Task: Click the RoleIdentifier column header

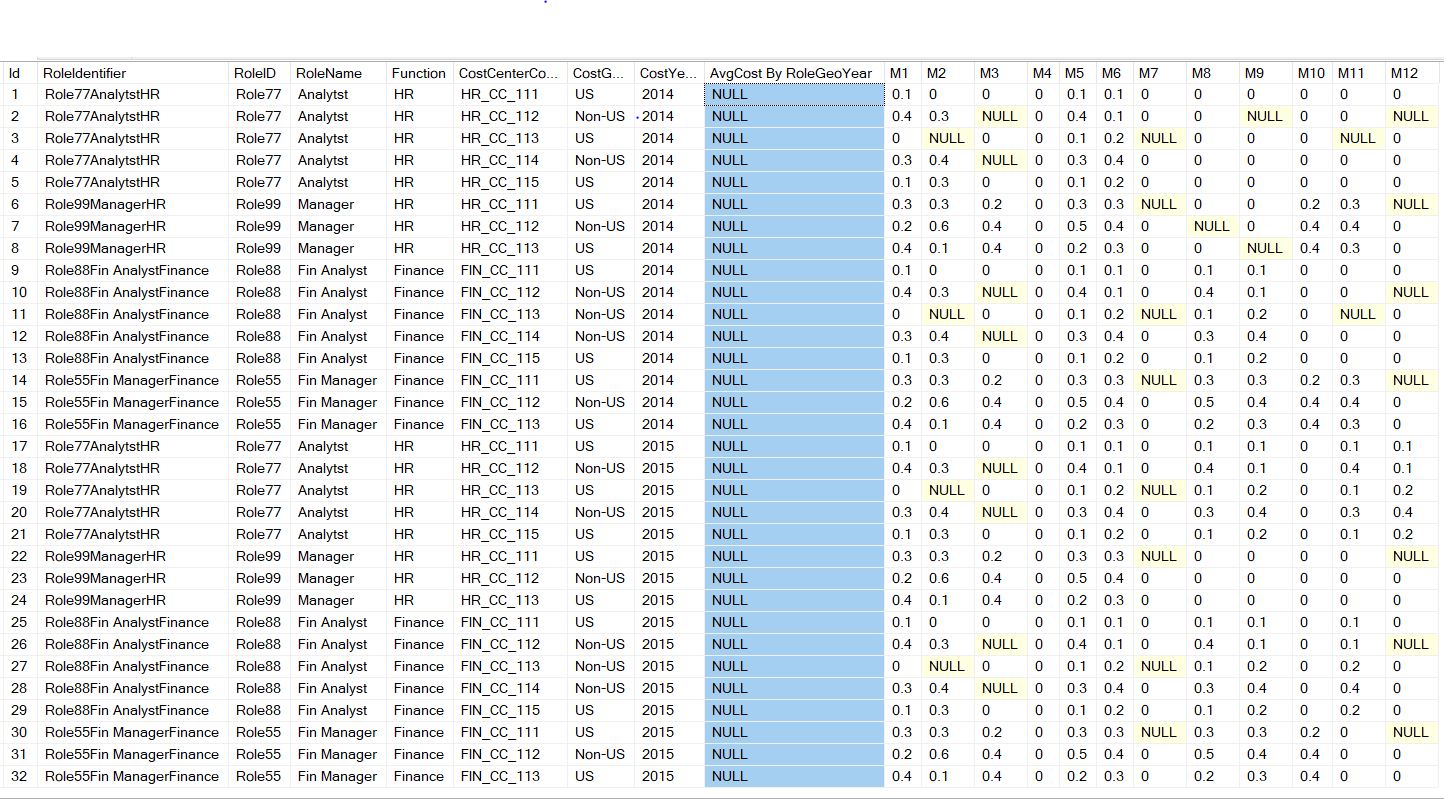Action: click(85, 72)
